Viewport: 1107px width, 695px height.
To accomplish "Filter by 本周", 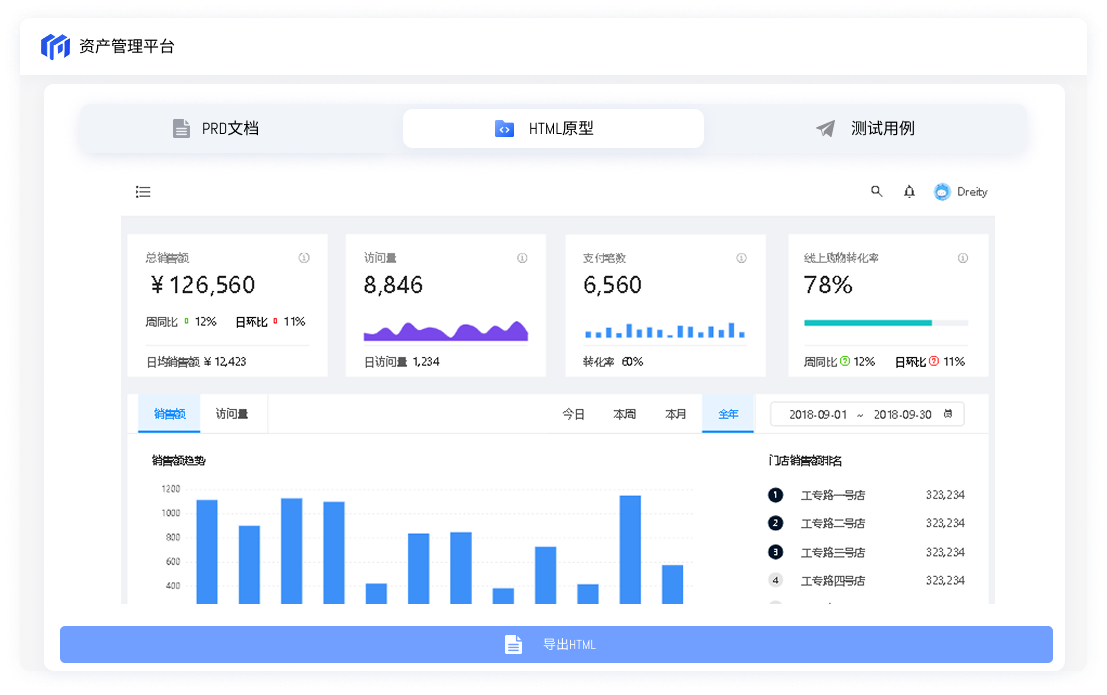I will point(625,415).
